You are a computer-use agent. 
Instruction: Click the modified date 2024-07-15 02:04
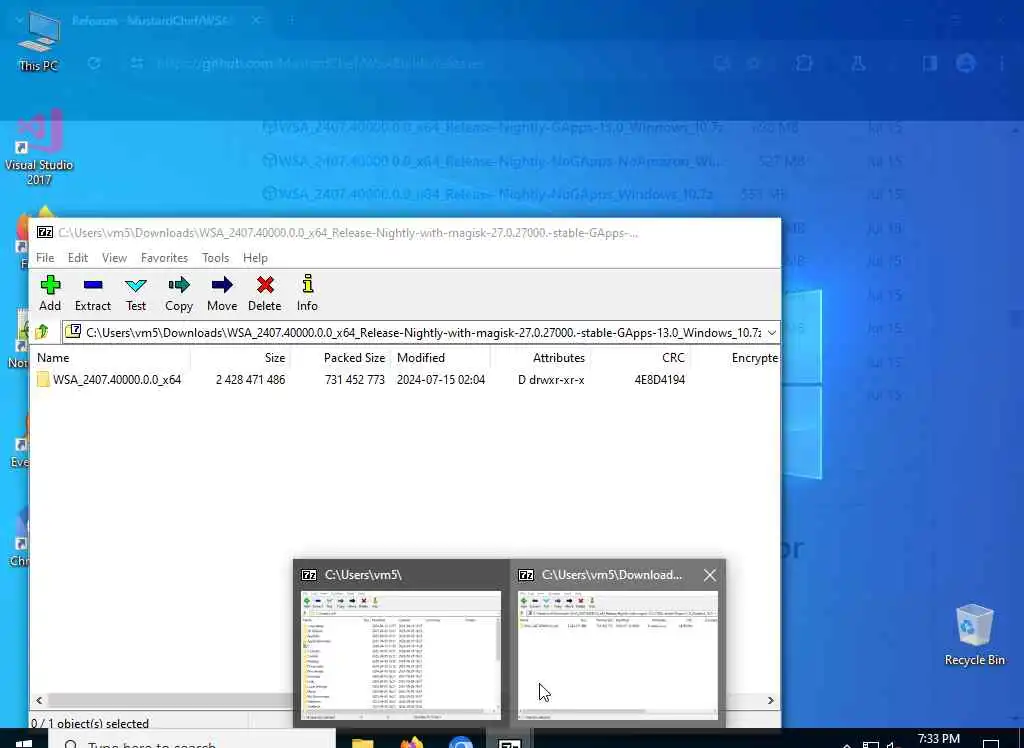click(441, 380)
